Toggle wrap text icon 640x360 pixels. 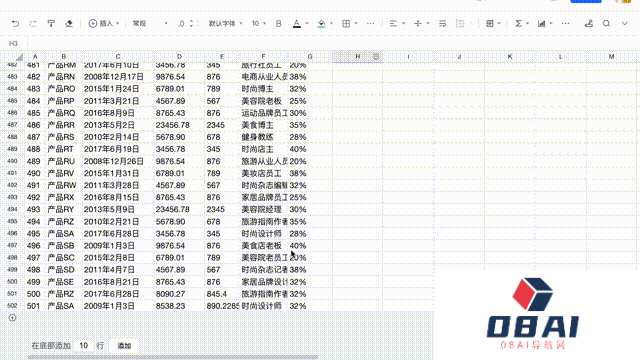[x=442, y=24]
